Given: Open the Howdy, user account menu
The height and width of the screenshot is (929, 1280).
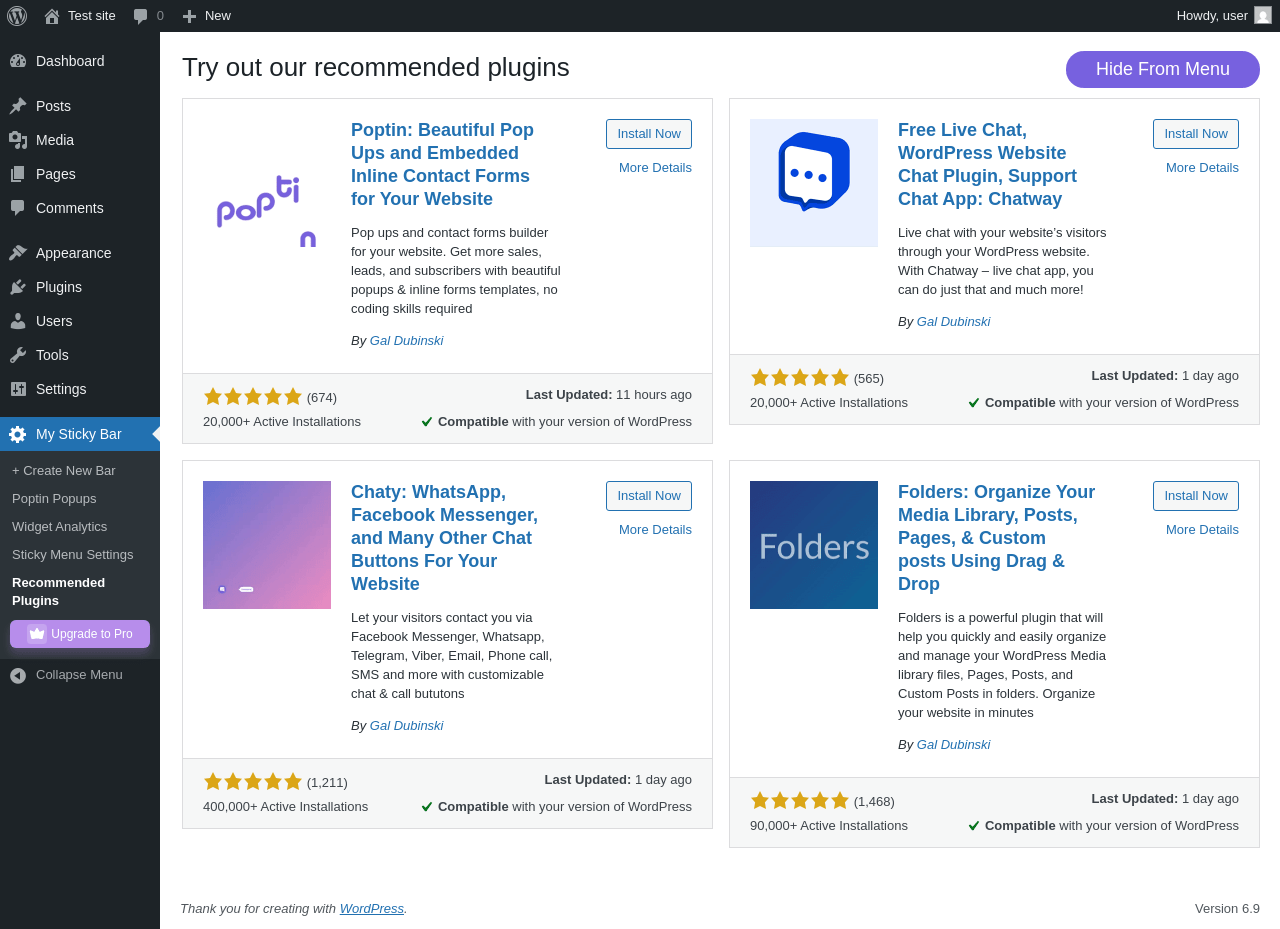Looking at the screenshot, I should point(1212,16).
